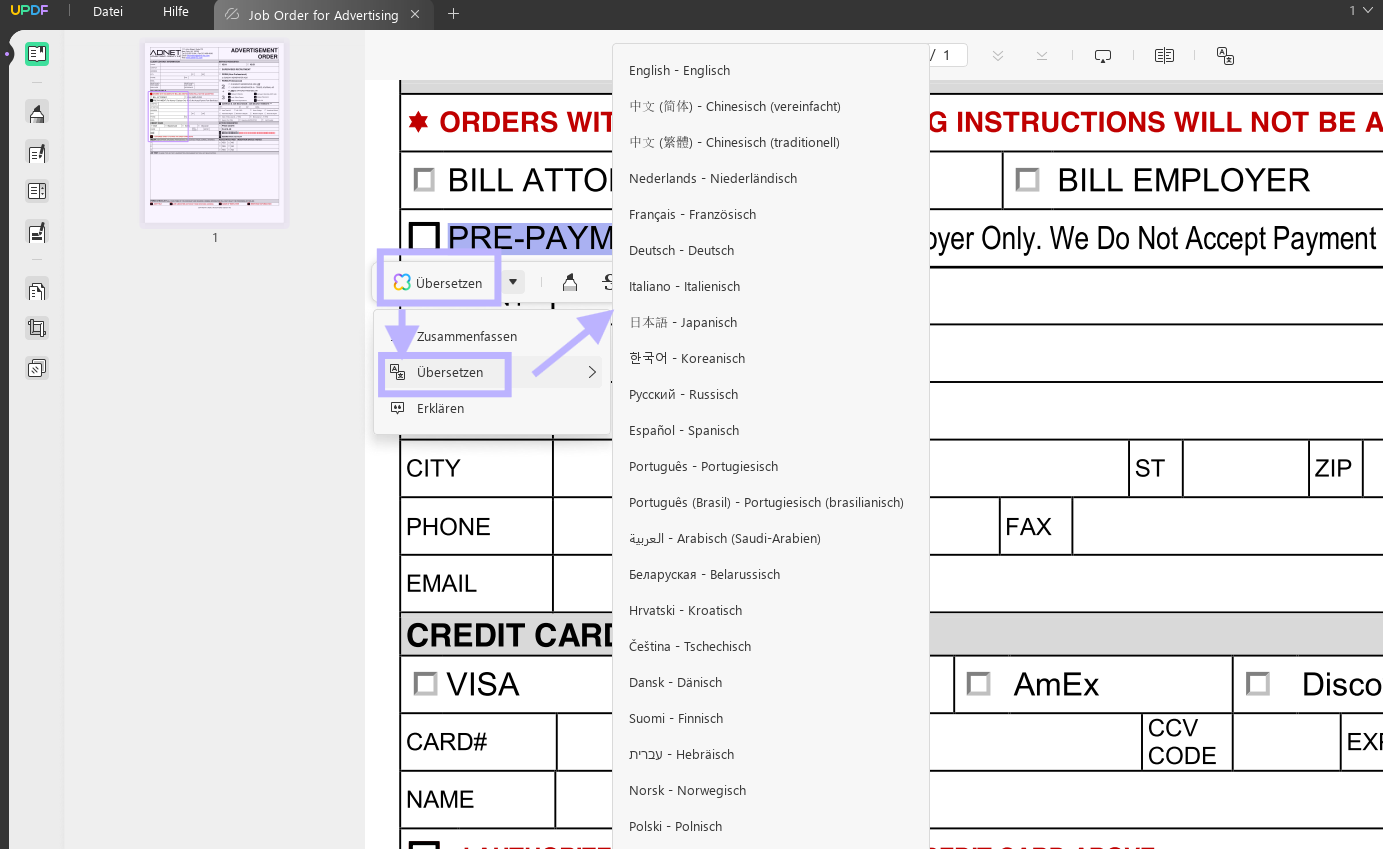This screenshot has height=849, width=1383.
Task: Open the tab count dropdown at top right
Action: [1361, 11]
